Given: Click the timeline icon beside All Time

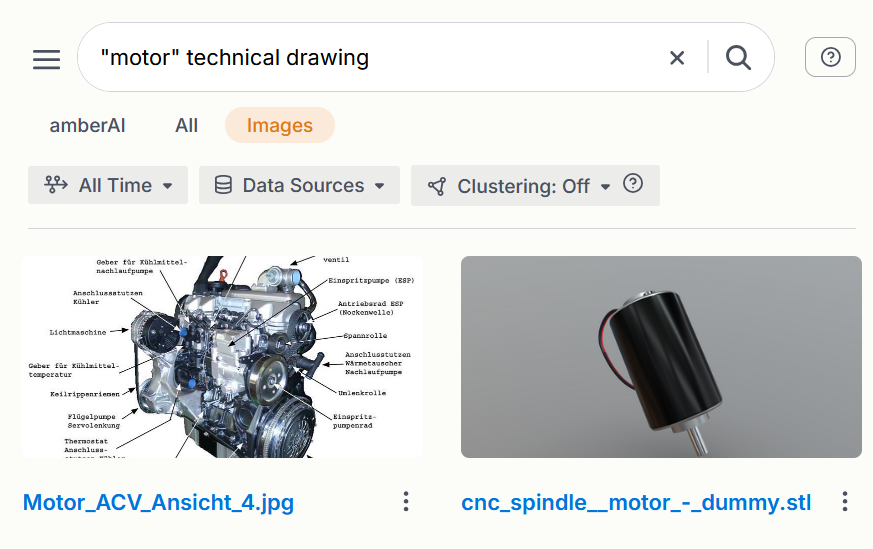Looking at the screenshot, I should 56,185.
